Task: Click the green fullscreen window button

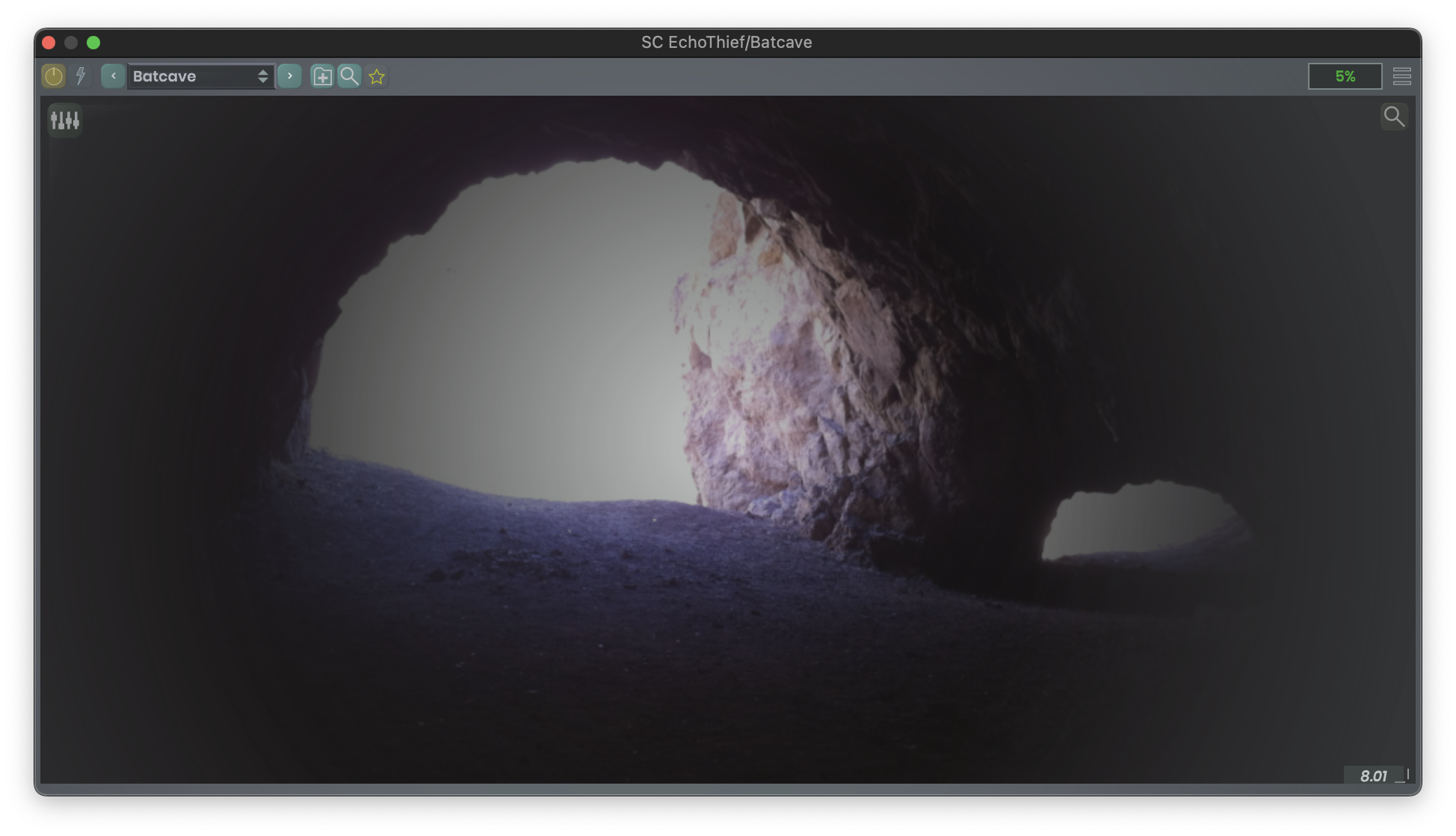Action: tap(93, 43)
